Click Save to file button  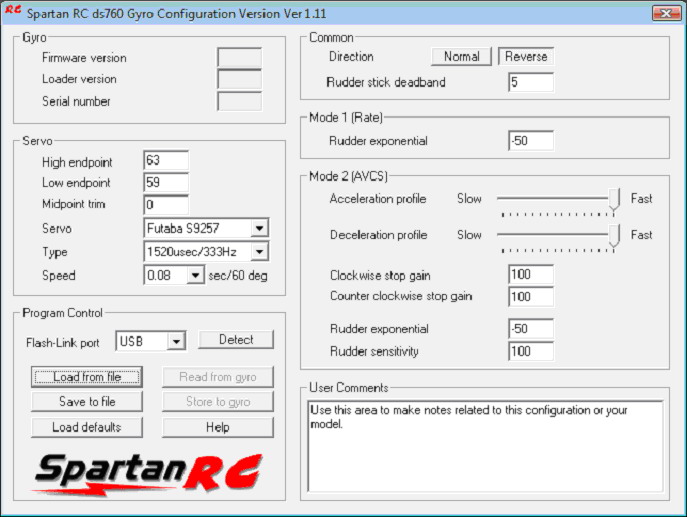click(x=87, y=401)
